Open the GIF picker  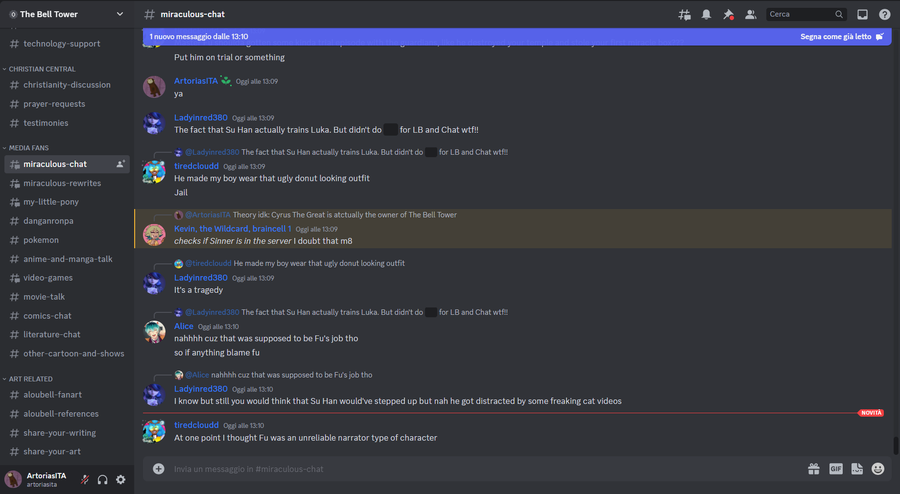coord(836,468)
